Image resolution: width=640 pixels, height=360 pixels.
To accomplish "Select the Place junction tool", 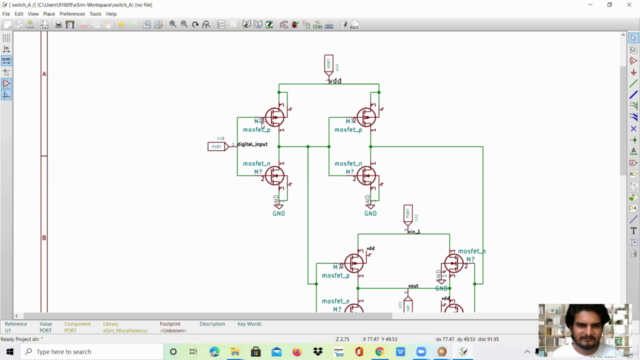I will (x=633, y=140).
